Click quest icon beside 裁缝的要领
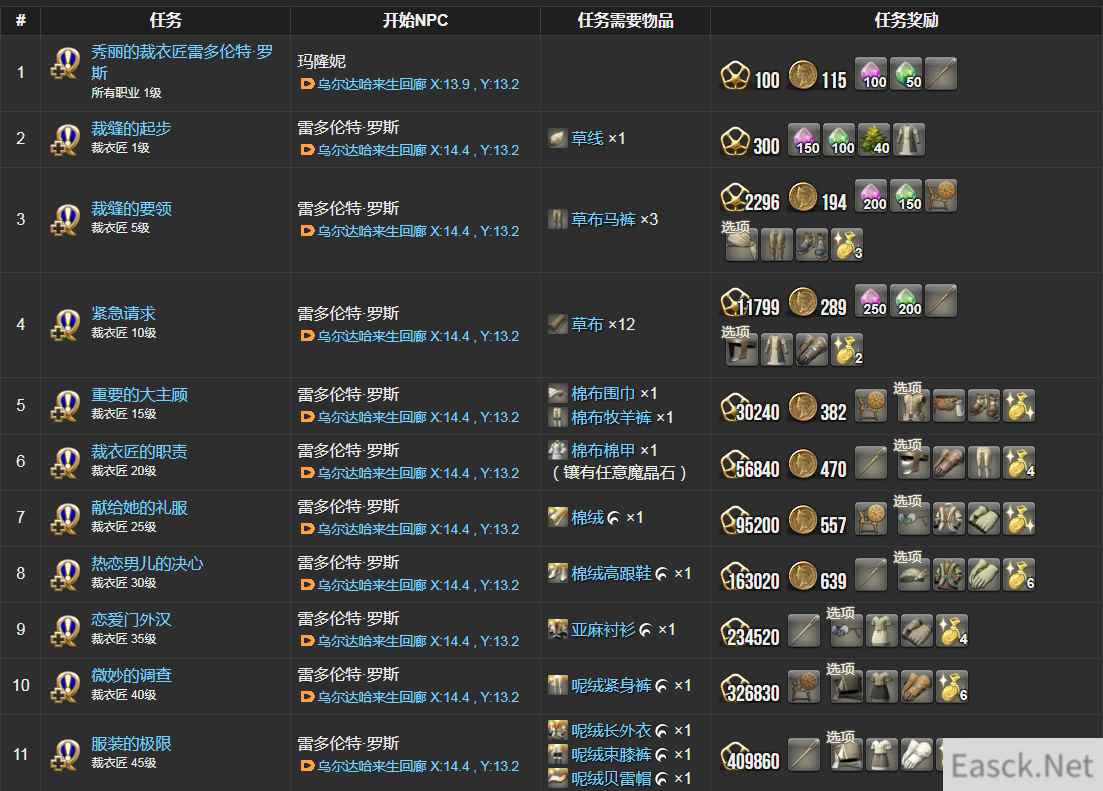1103x791 pixels. tap(65, 220)
